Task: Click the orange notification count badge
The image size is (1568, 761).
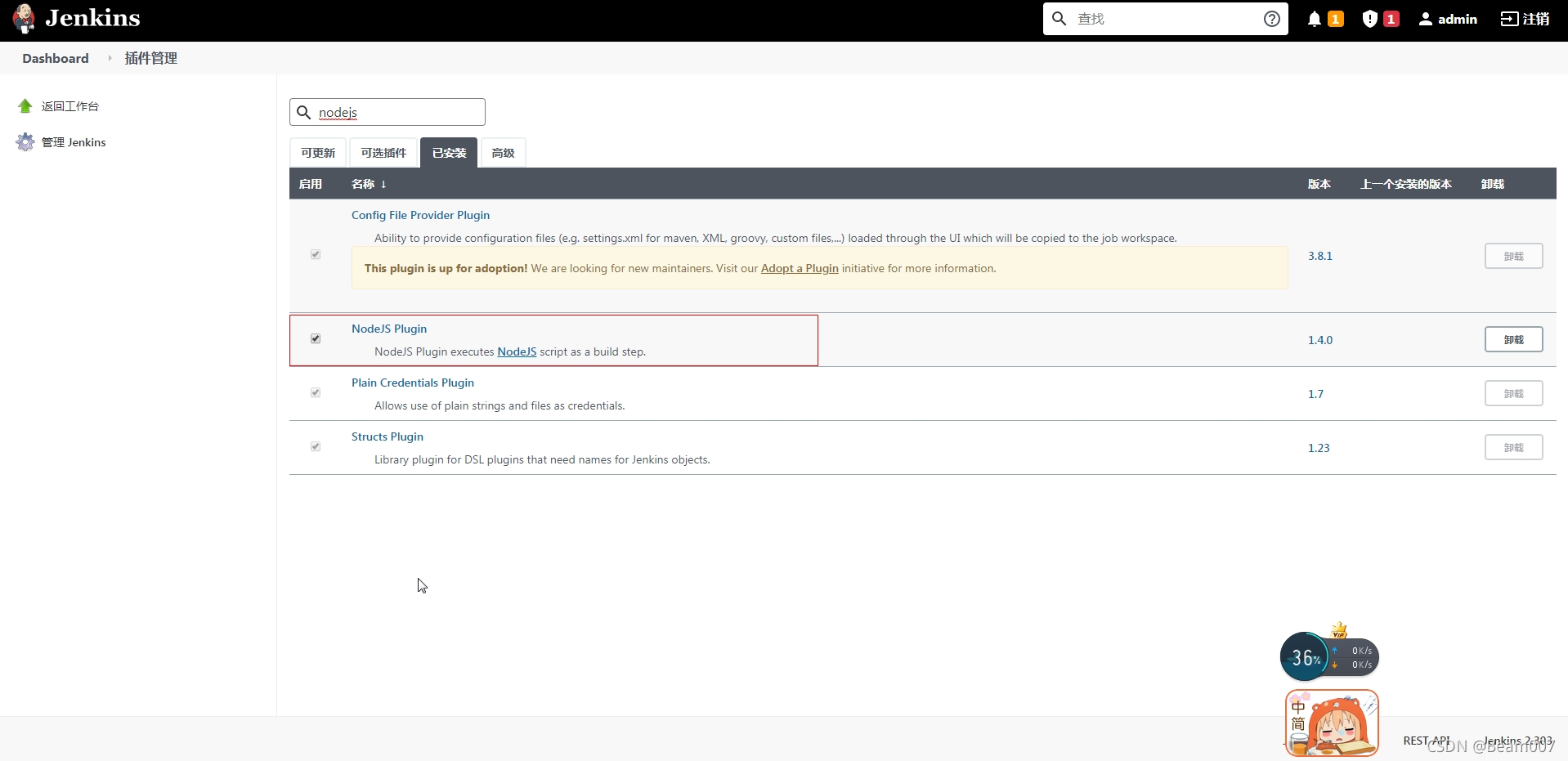Action: (x=1336, y=19)
